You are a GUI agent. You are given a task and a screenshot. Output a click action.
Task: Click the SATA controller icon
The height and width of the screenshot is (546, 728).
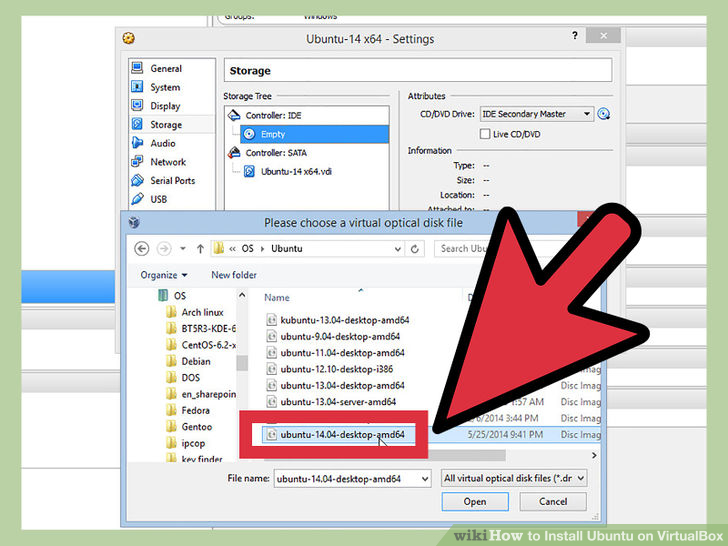(x=234, y=152)
